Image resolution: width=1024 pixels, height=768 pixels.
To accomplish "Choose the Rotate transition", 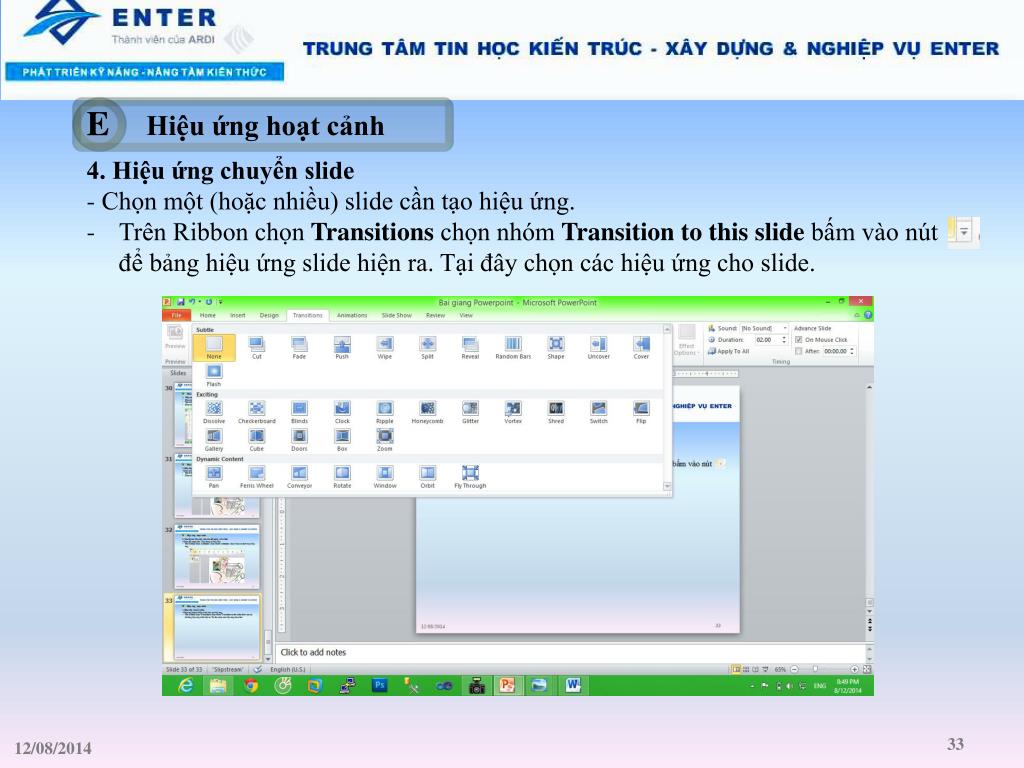I will pyautogui.click(x=342, y=477).
